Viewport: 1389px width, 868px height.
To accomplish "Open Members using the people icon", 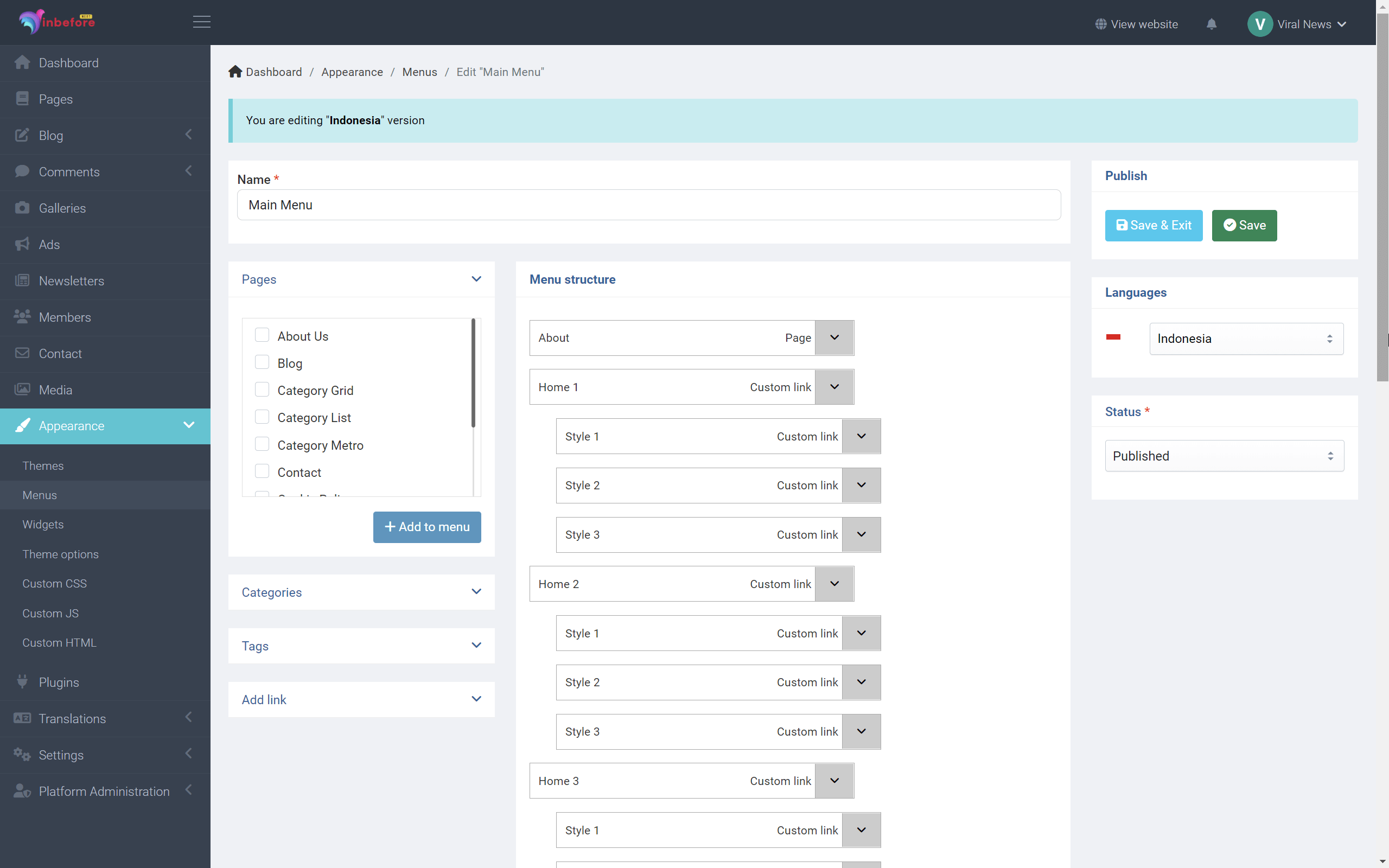I will coord(22,317).
